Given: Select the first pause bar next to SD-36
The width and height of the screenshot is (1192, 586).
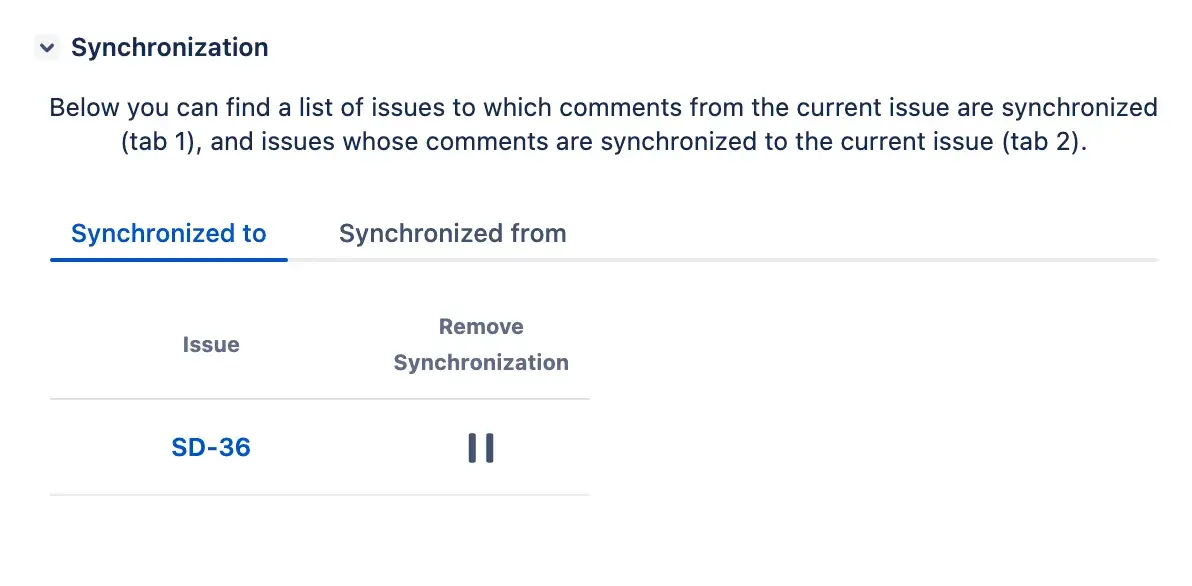Looking at the screenshot, I should [x=473, y=447].
